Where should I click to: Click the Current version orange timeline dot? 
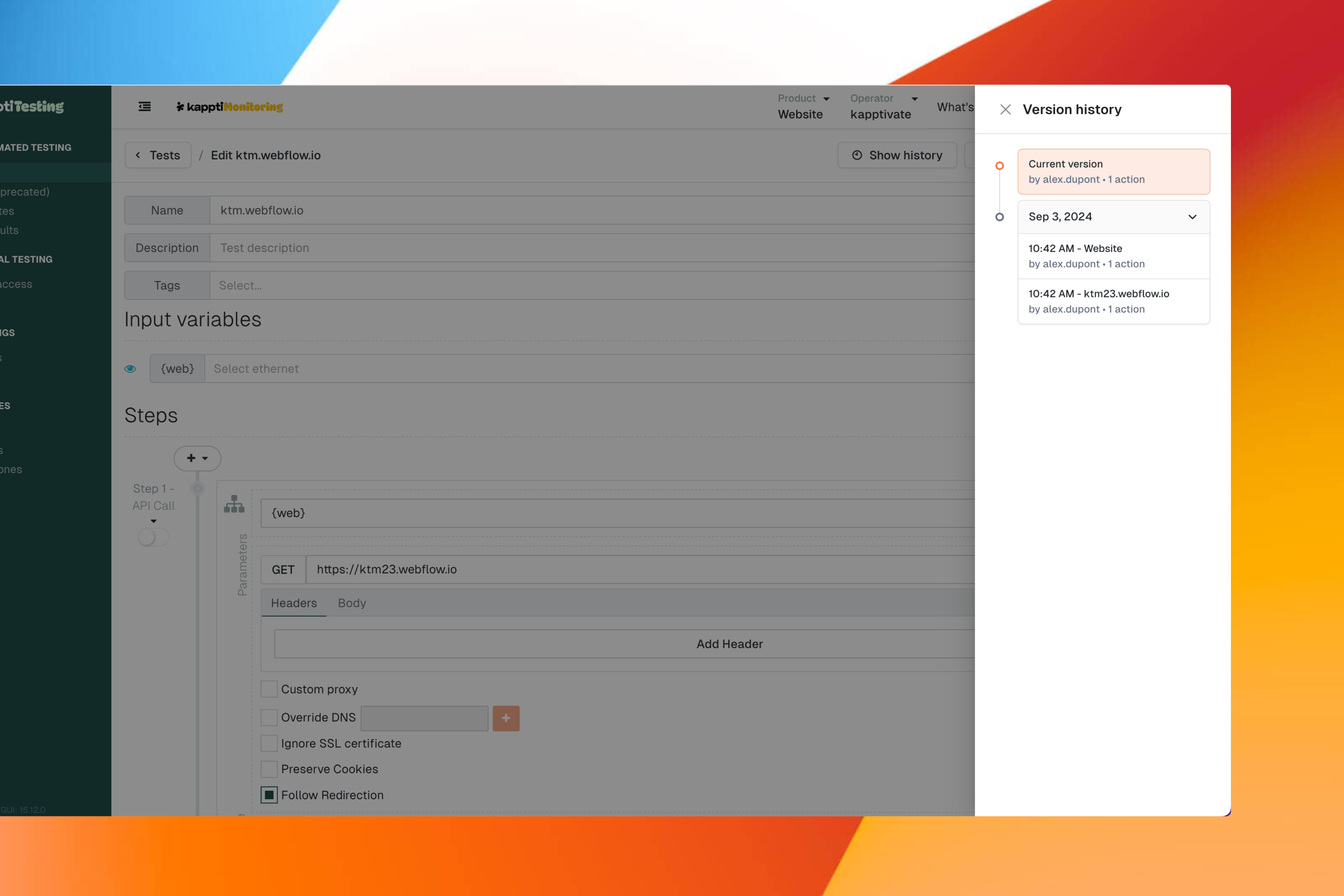click(1000, 166)
